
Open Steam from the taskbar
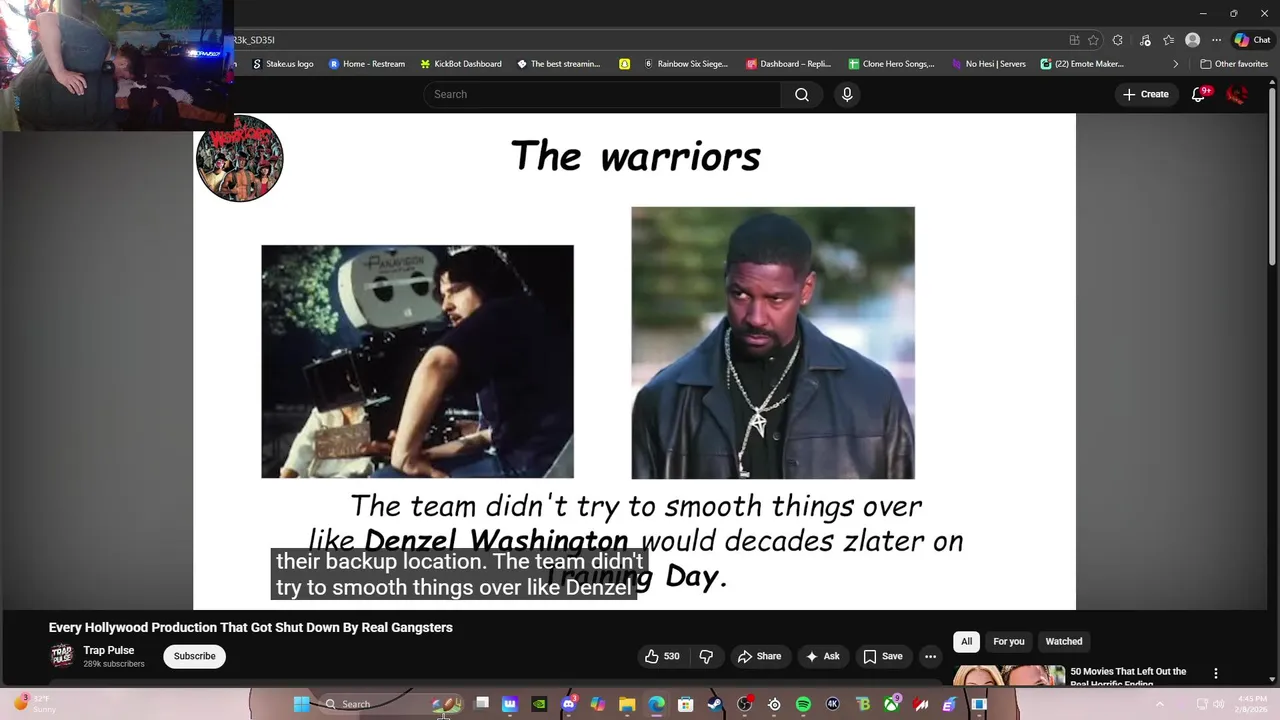pyautogui.click(x=715, y=704)
